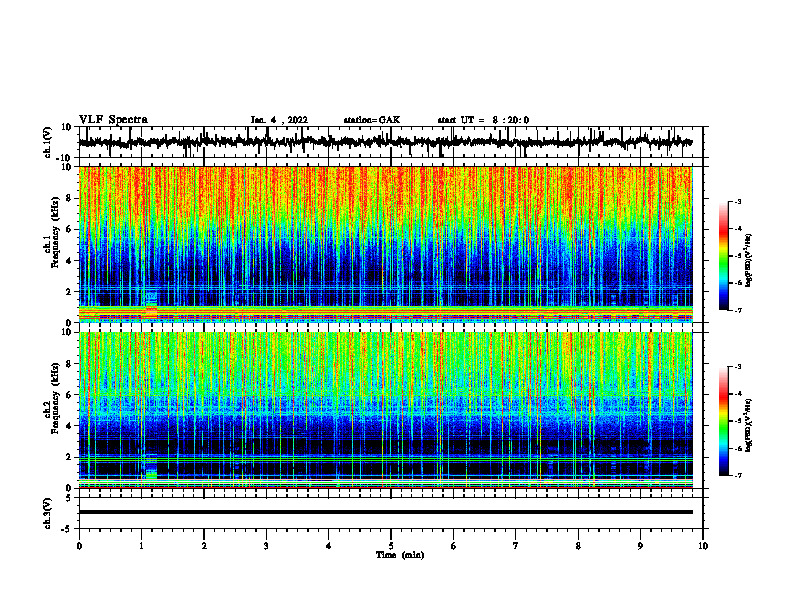Click the "VLF Spectra" title text
The width and height of the screenshot is (792, 612).
(113, 120)
